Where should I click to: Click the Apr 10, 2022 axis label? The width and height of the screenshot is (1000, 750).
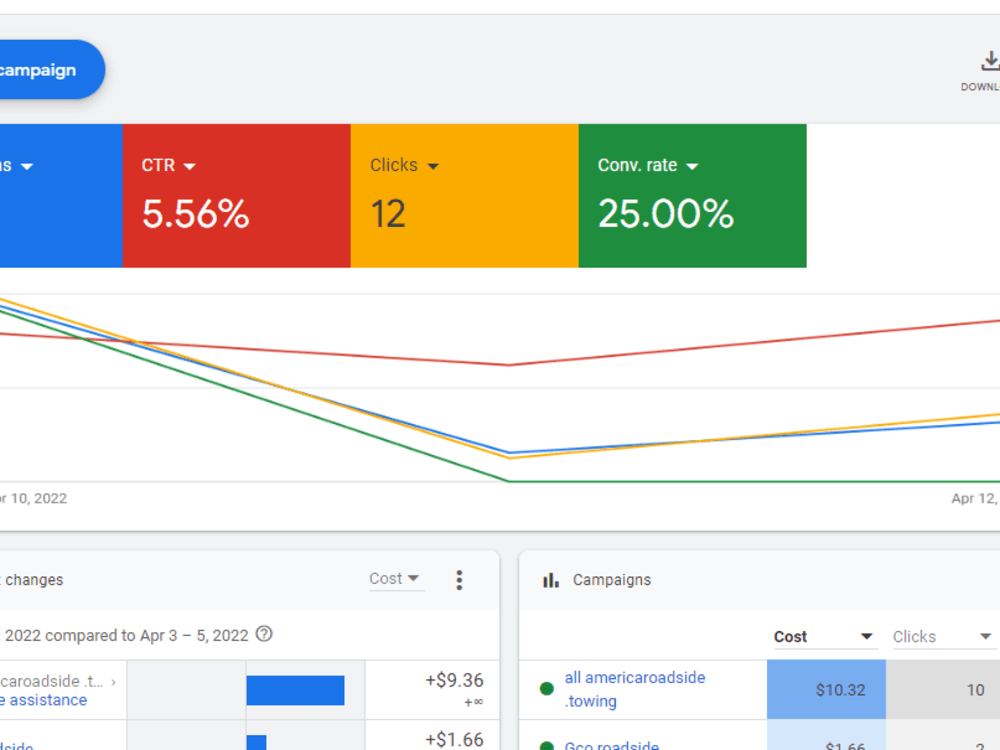(33, 498)
